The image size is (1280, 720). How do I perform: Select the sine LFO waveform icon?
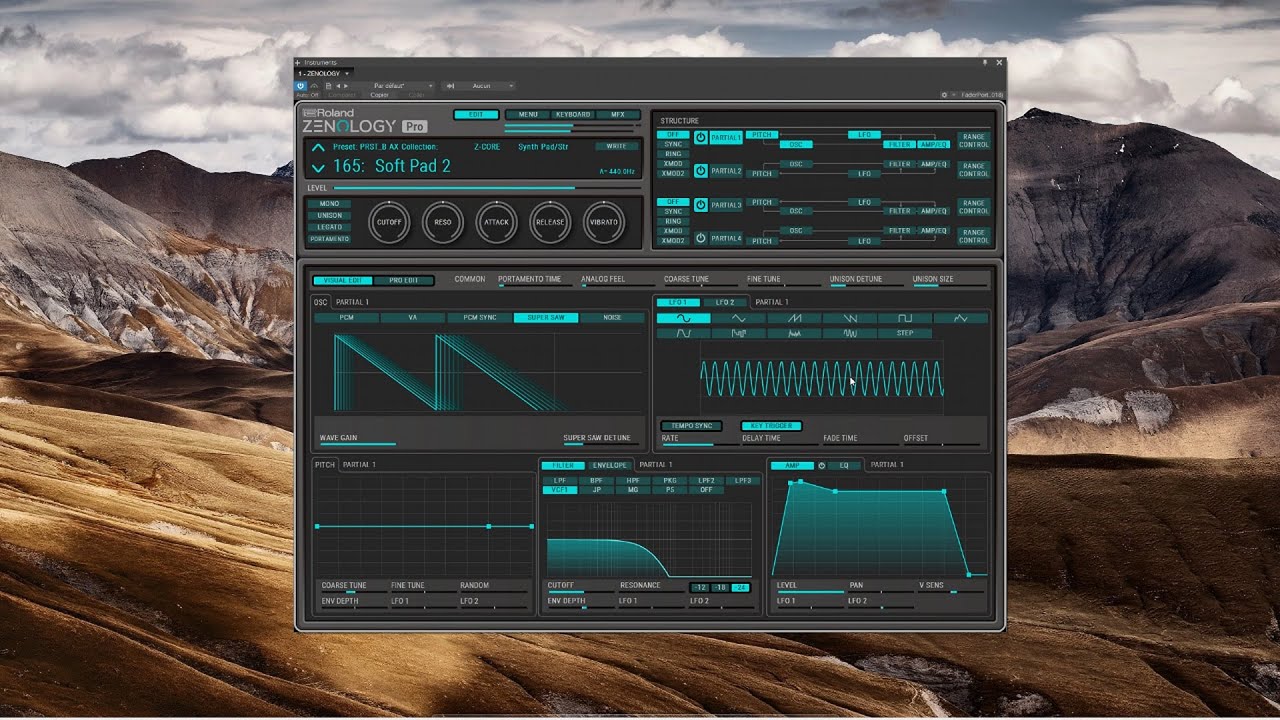point(684,318)
